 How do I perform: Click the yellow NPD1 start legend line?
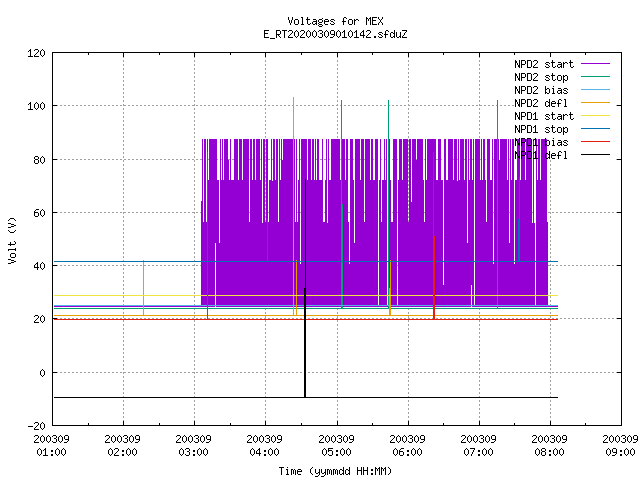[595, 116]
